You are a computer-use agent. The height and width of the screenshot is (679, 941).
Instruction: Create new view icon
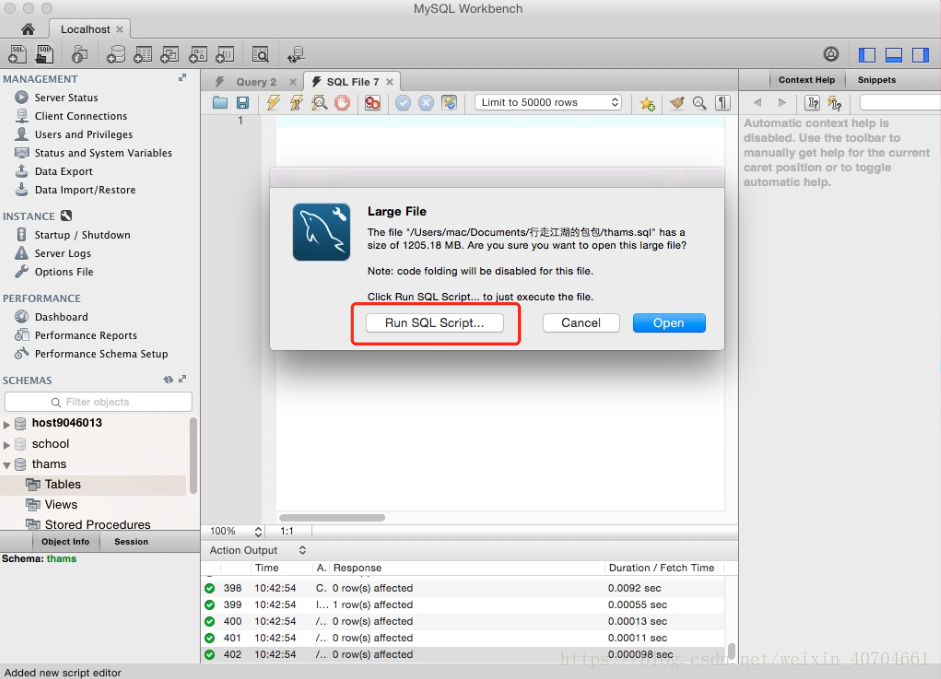170,55
